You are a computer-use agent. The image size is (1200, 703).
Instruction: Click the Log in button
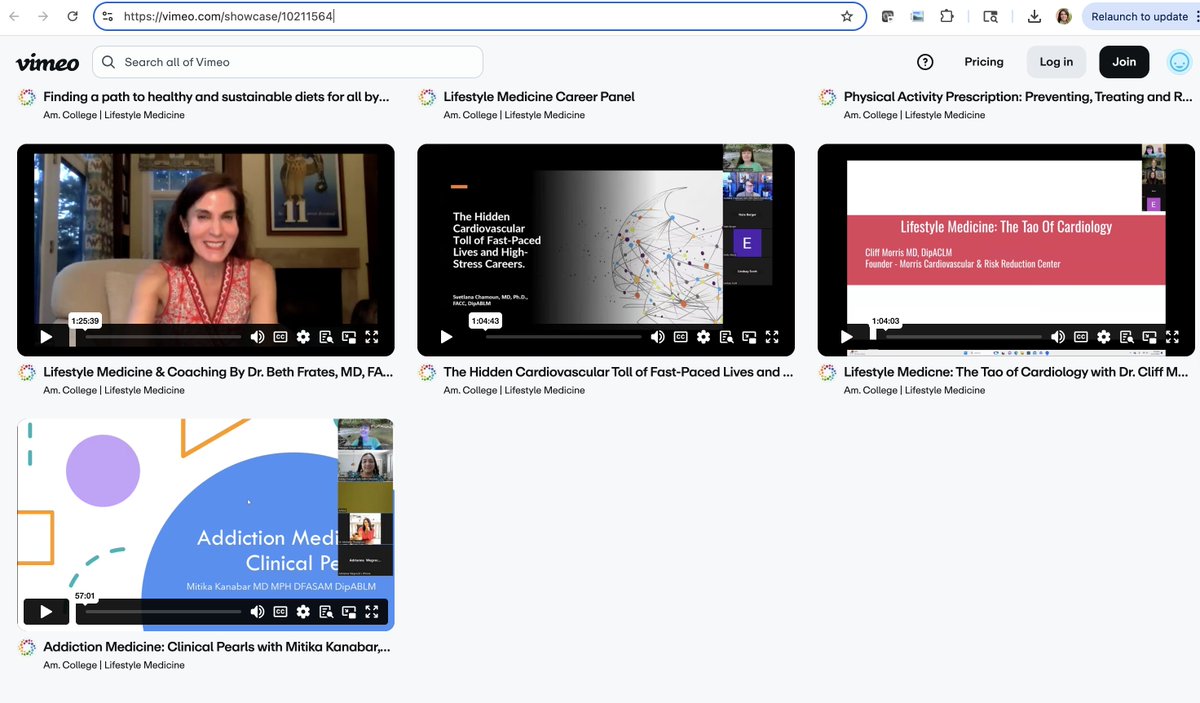1056,62
